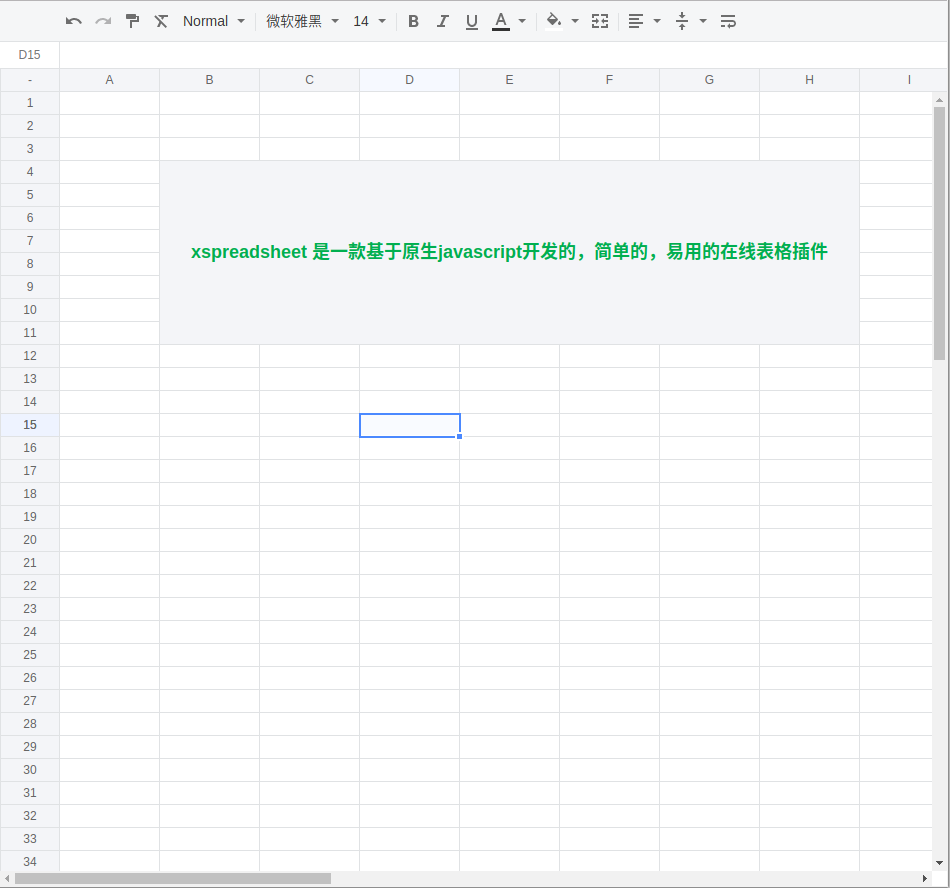Expand the vertical align dropdown arrow

tap(703, 21)
